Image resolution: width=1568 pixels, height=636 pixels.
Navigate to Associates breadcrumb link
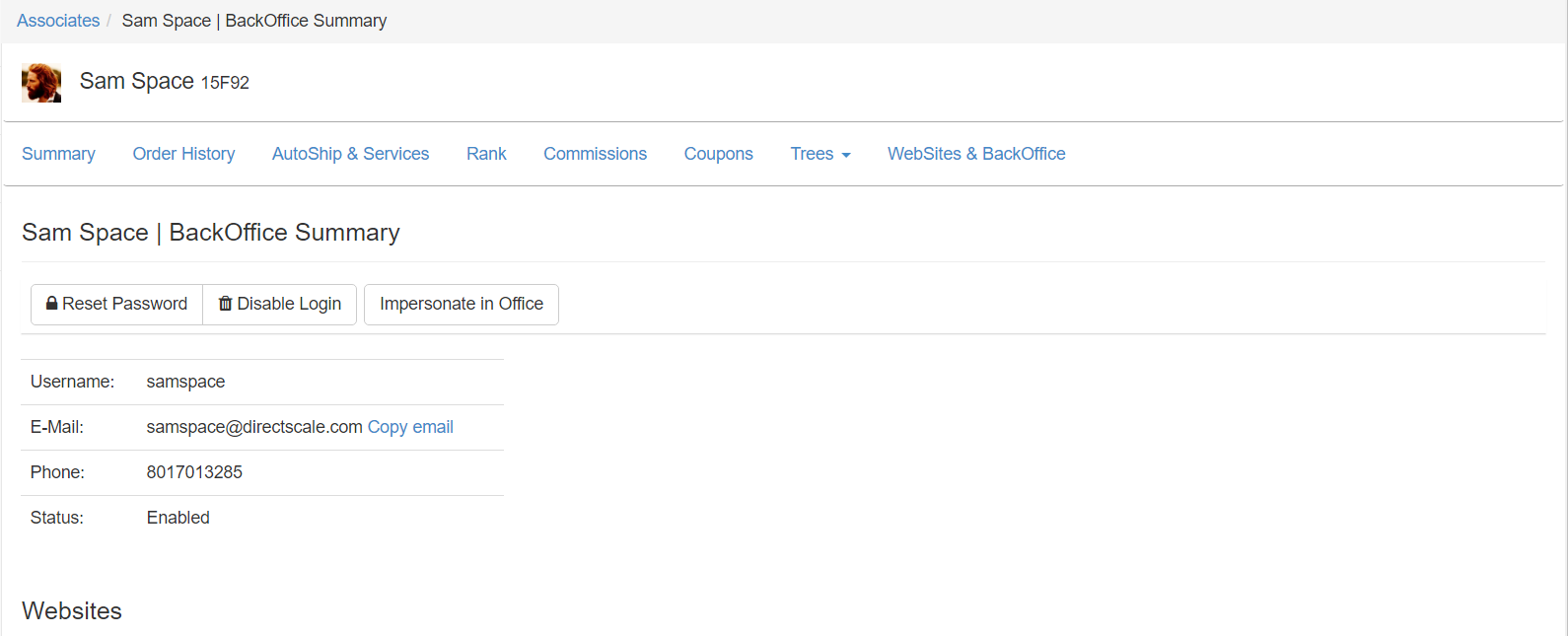58,21
